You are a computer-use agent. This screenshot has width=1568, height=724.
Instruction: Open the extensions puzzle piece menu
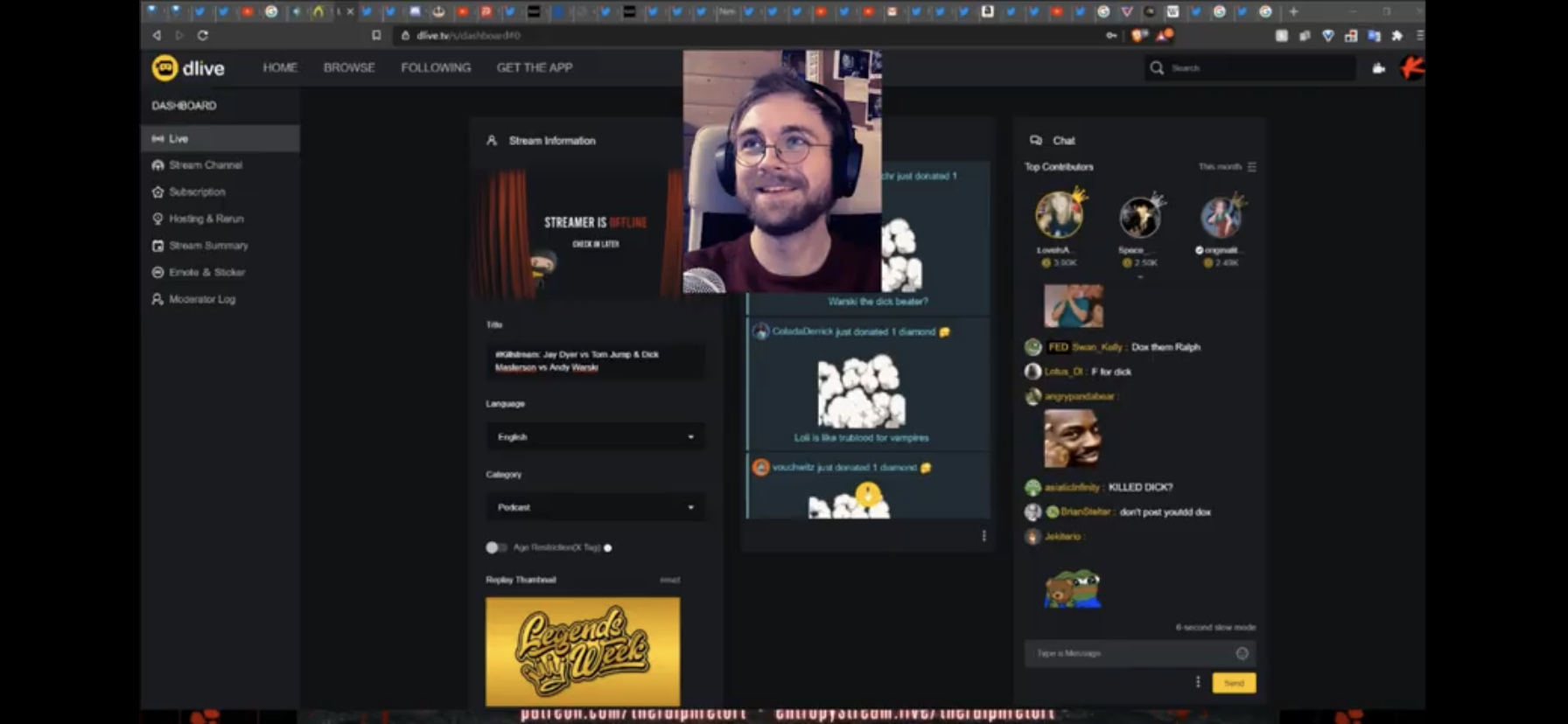tap(1397, 36)
